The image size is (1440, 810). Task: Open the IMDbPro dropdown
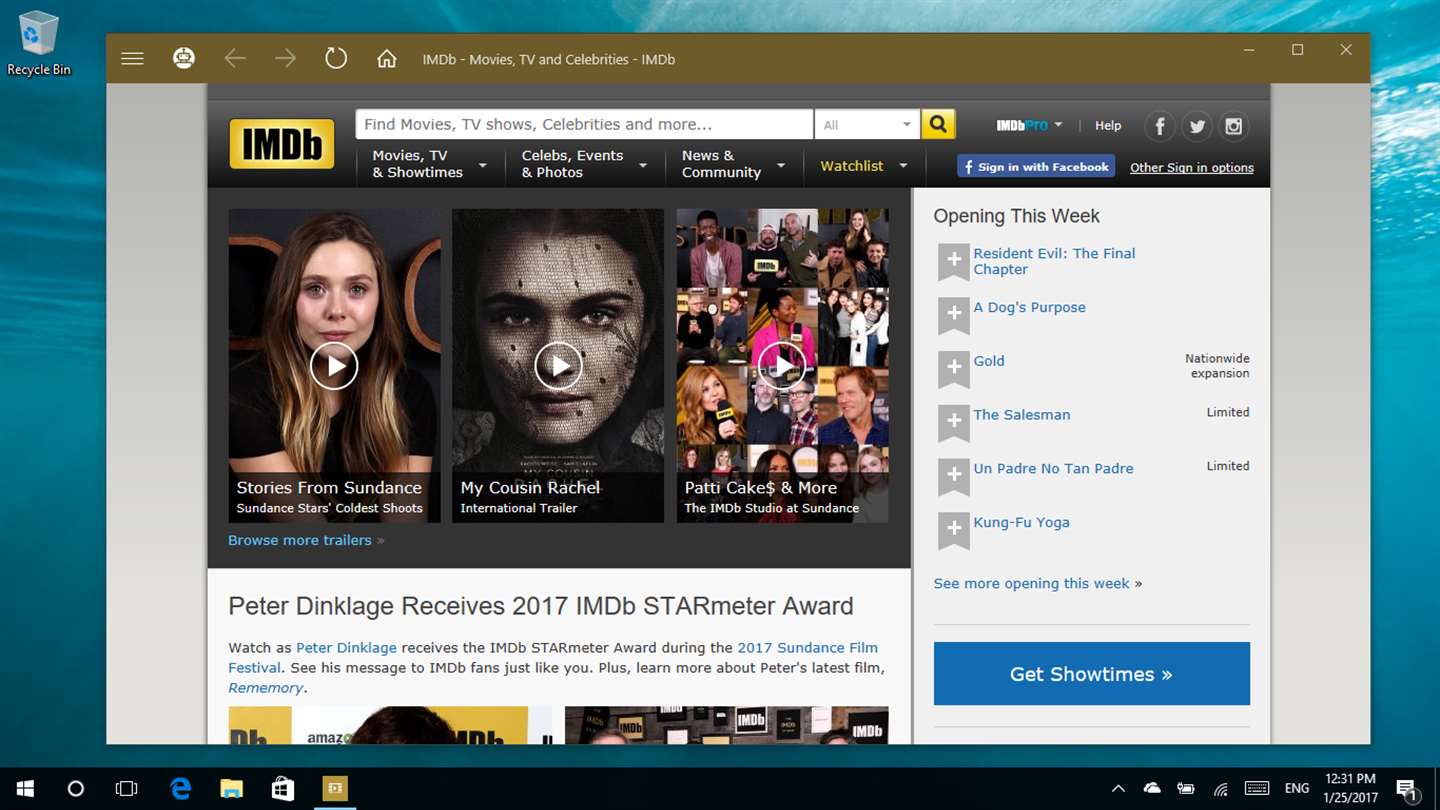pyautogui.click(x=1029, y=125)
